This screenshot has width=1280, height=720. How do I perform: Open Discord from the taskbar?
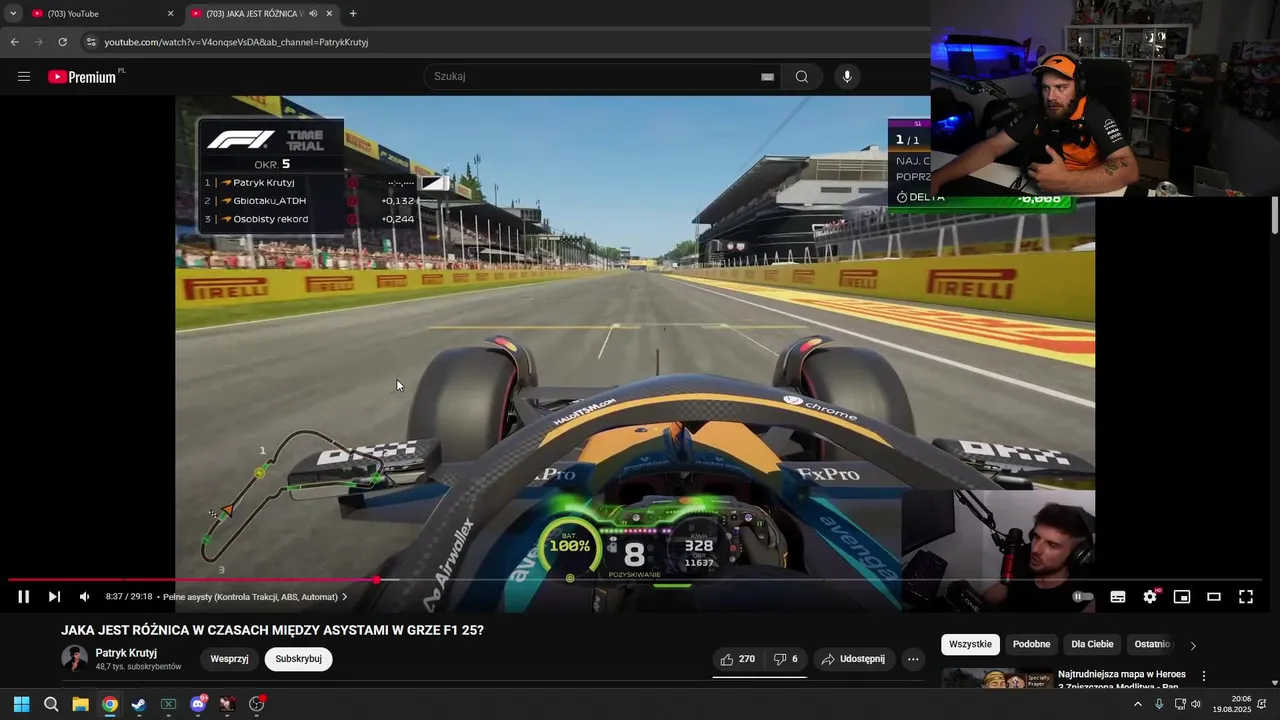198,704
